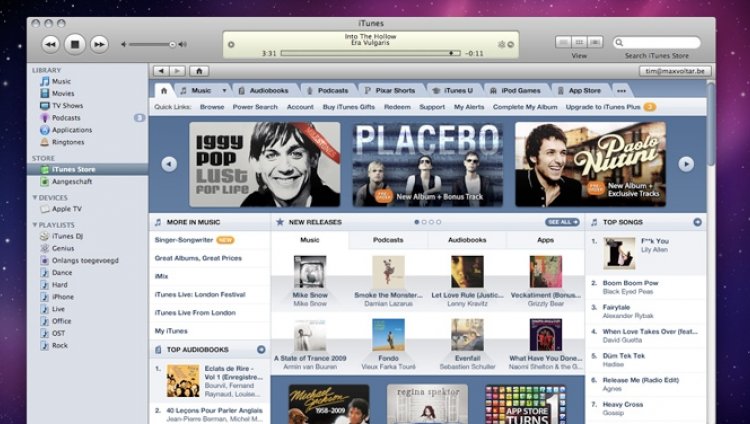This screenshot has width=750, height=424.
Task: Open the Top Audiobooks arrow button
Action: (261, 349)
